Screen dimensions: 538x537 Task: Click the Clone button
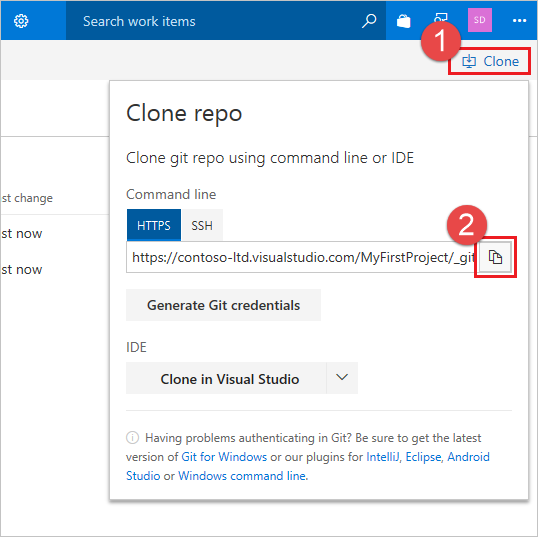(x=490, y=61)
